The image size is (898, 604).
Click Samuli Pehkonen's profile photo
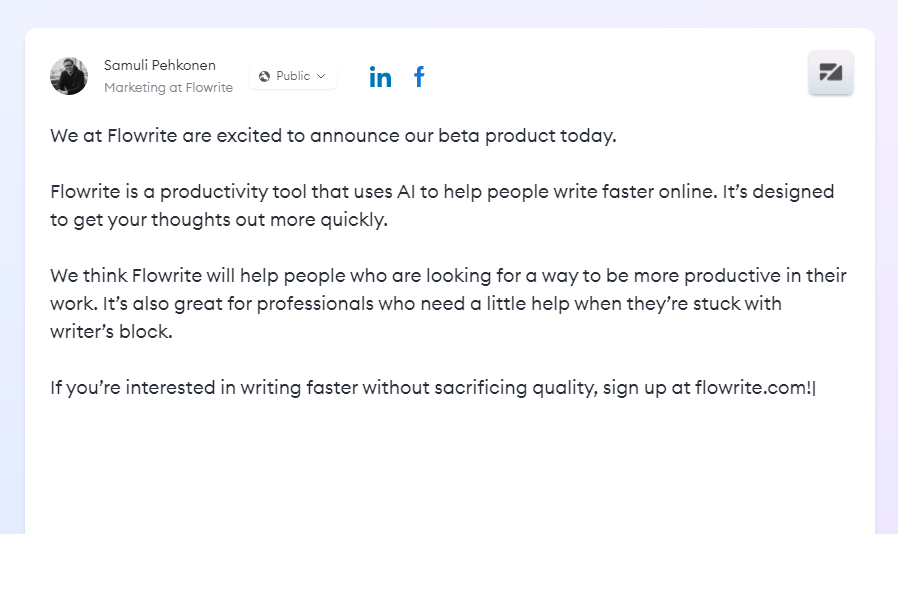point(69,76)
